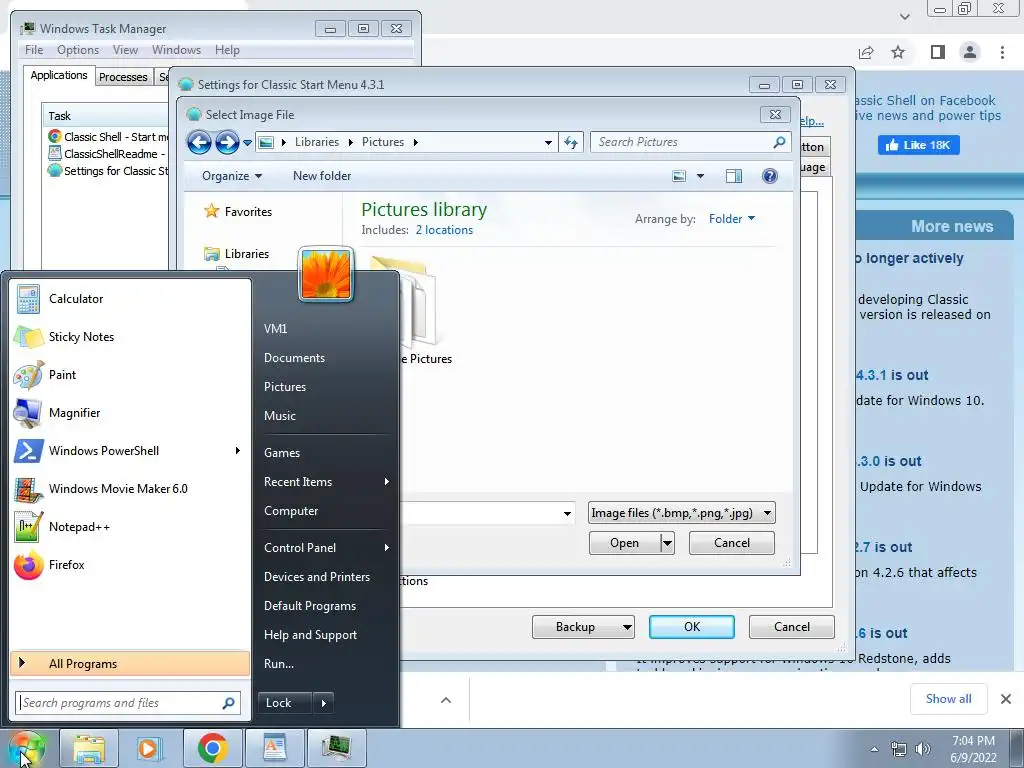This screenshot has width=1024, height=768.
Task: Launch Windows Movie Maker 6.0
Action: [130, 488]
